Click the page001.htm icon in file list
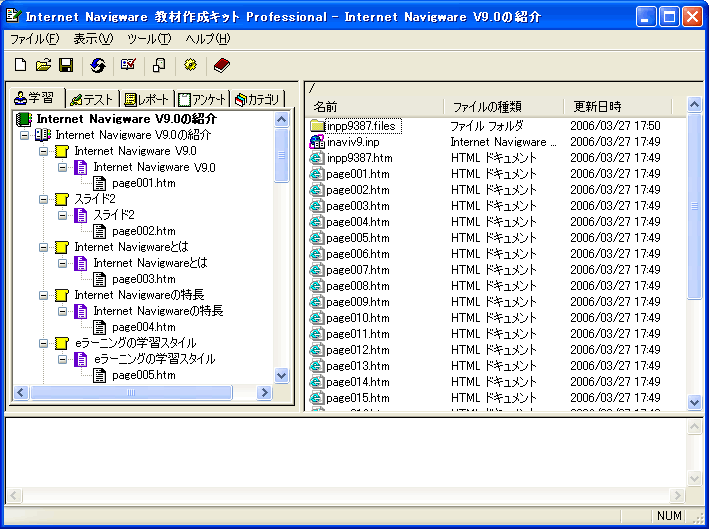This screenshot has height=529, width=709. tap(317, 174)
